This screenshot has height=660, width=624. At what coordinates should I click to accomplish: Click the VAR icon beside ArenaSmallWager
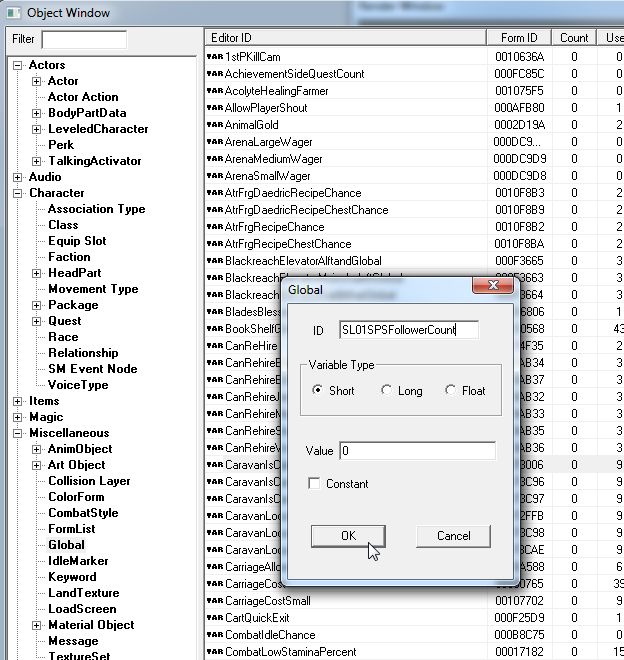pyautogui.click(x=215, y=176)
